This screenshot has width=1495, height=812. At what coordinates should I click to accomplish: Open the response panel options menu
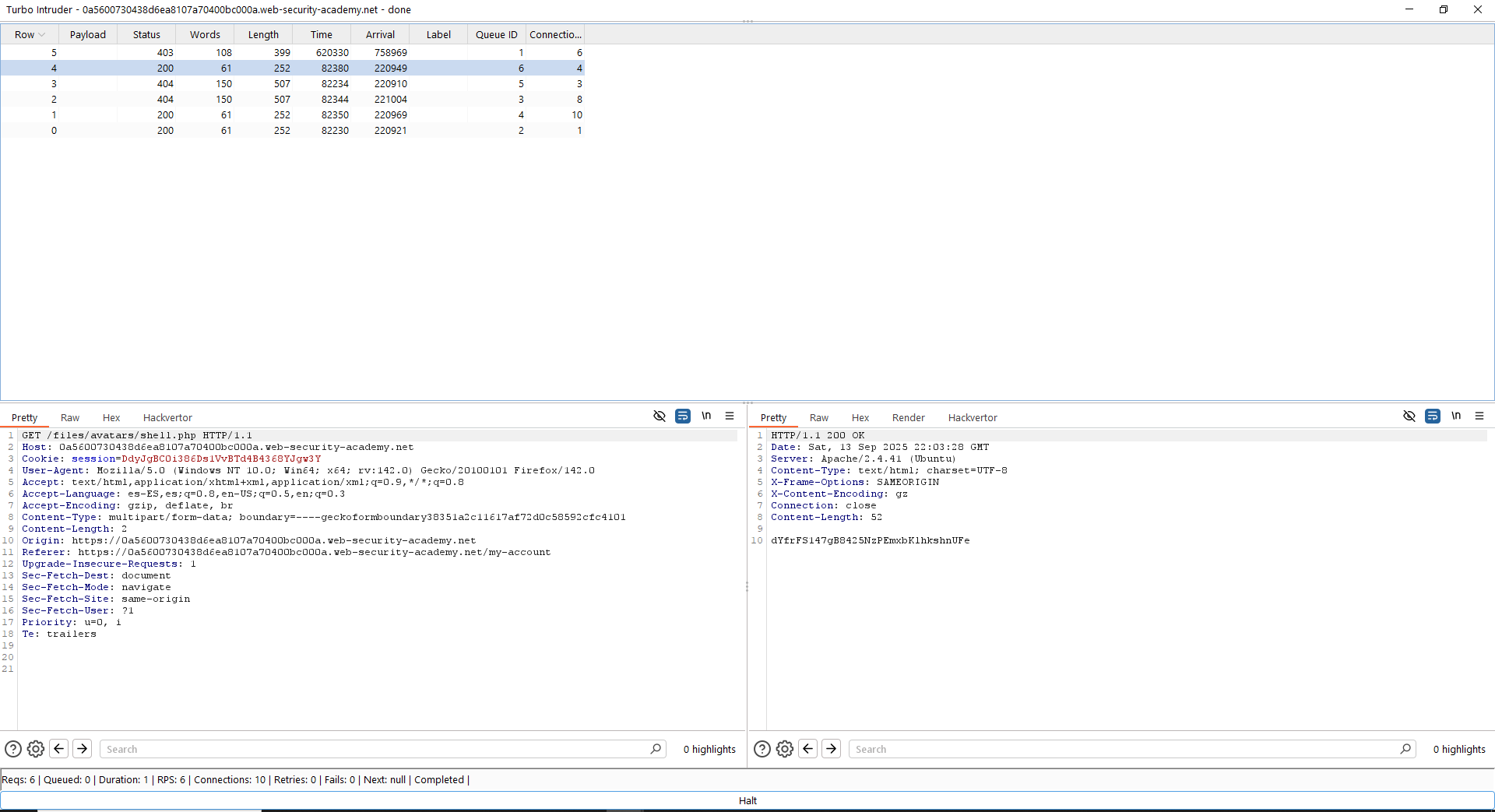(x=1479, y=417)
